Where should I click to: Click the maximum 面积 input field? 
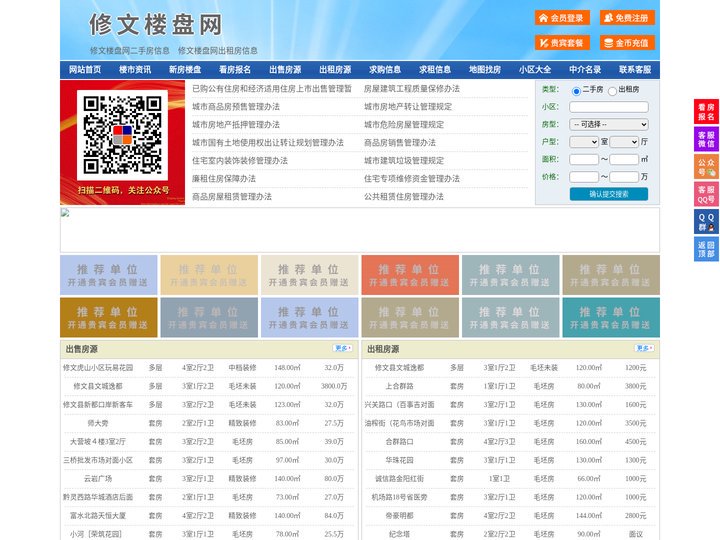point(624,159)
